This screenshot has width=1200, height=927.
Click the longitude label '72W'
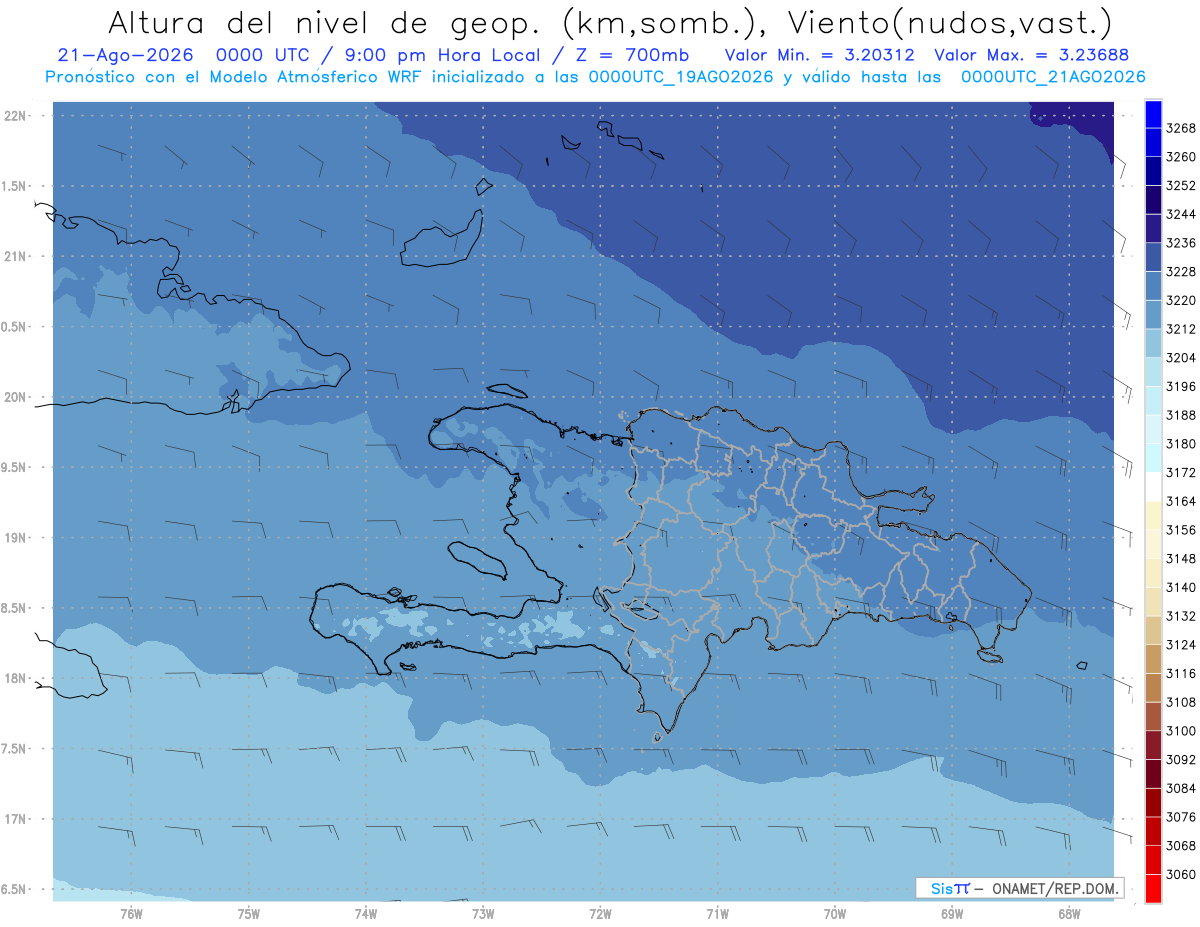click(x=600, y=914)
